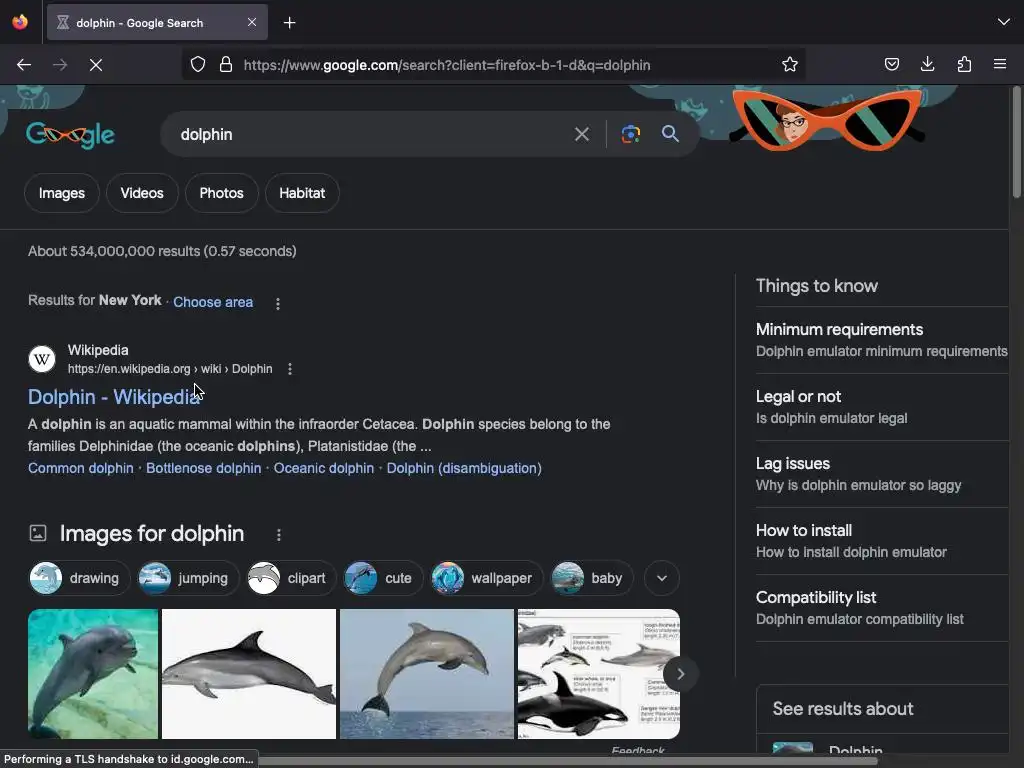Open How to install in Things to know
Viewport: 1024px width, 768px height.
882,541
